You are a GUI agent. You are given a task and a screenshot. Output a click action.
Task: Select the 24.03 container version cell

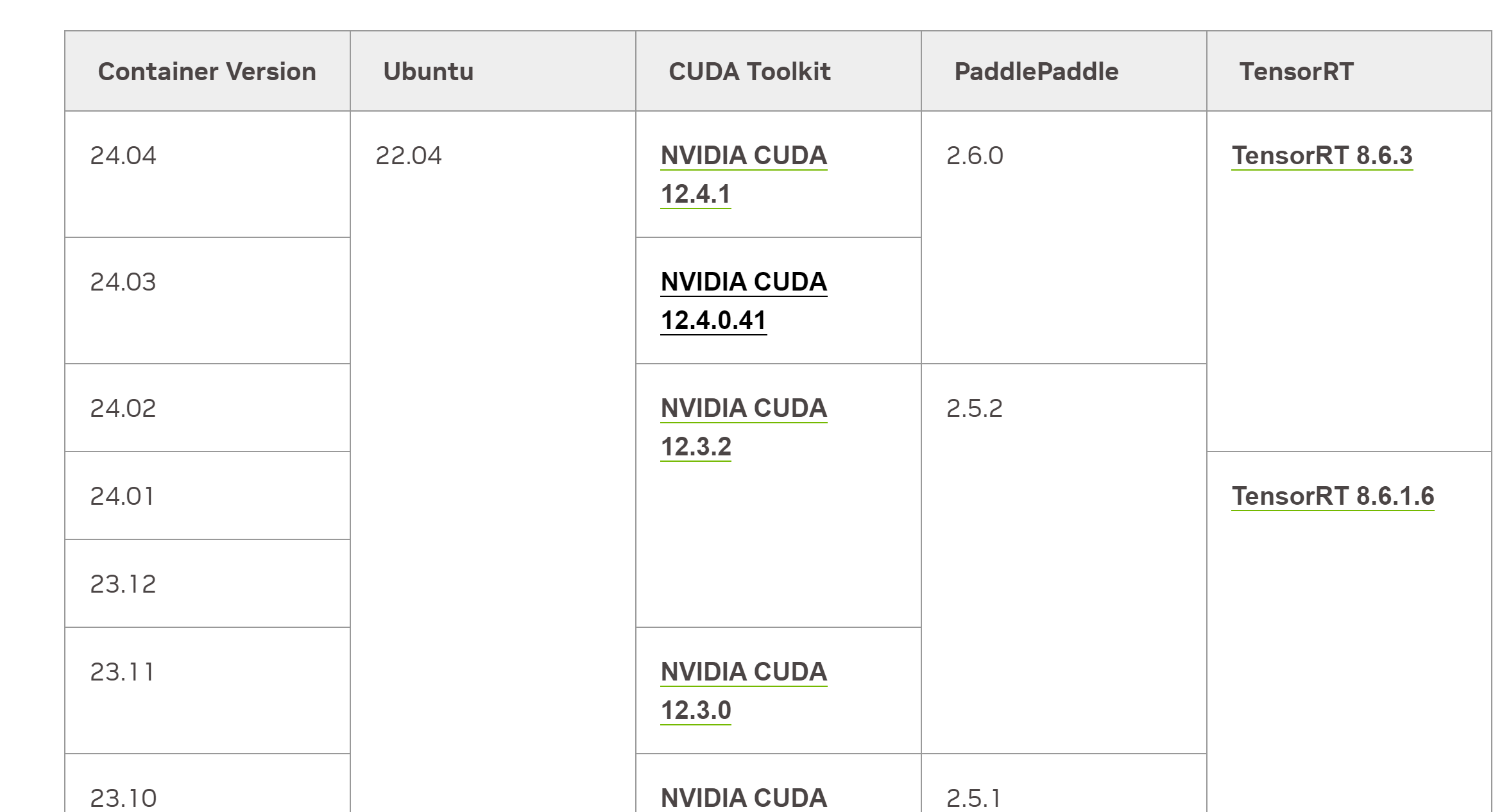[x=207, y=301]
